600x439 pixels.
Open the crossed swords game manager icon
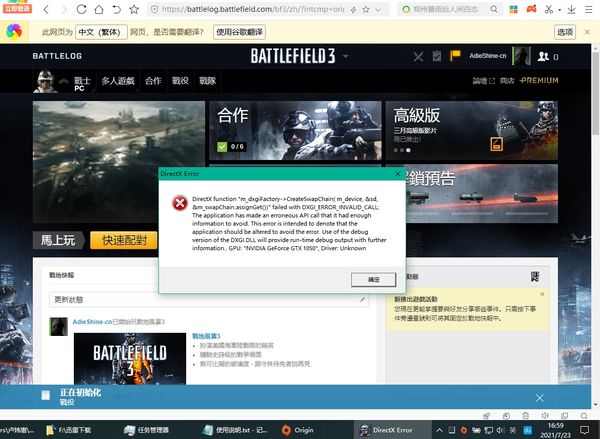[418, 57]
